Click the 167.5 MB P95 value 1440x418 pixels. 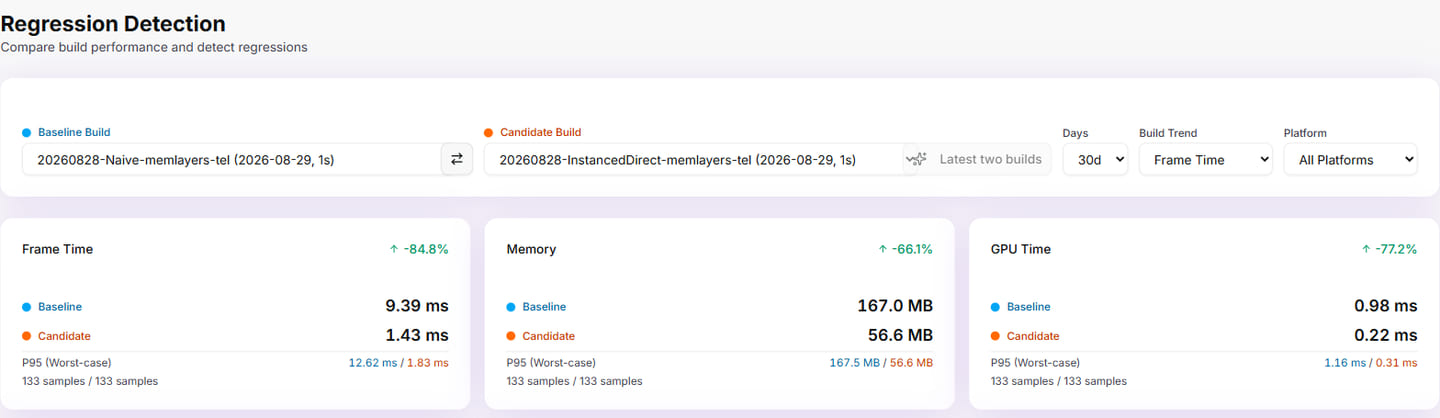coord(855,362)
